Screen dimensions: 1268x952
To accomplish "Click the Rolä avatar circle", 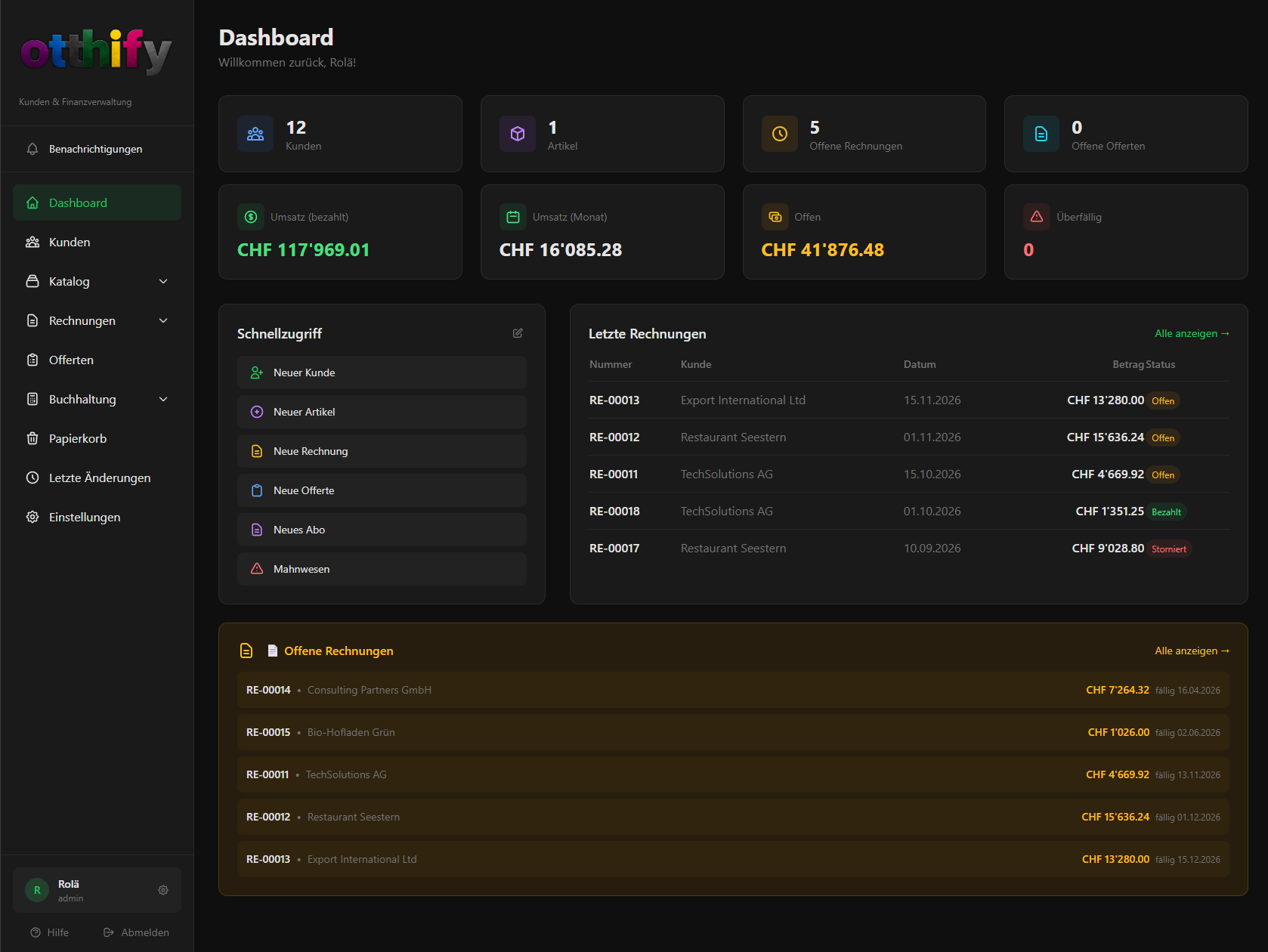I will pyautogui.click(x=37, y=890).
